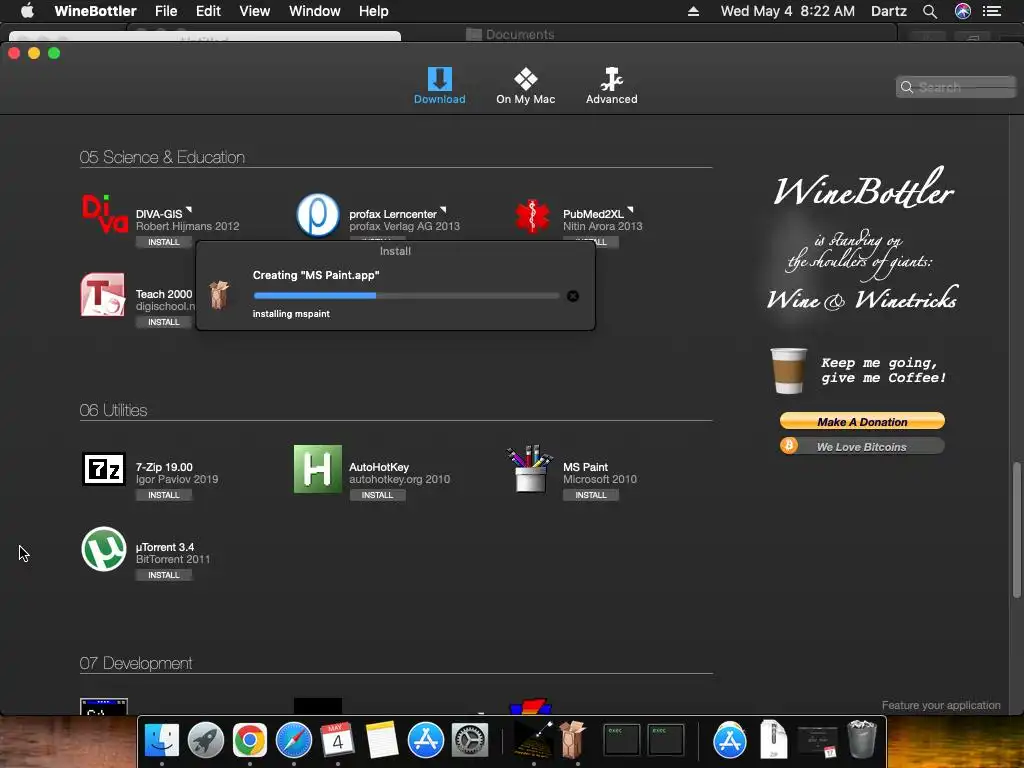Expand profax Lerncenter details arrow
The image size is (1024, 768).
pos(443,210)
